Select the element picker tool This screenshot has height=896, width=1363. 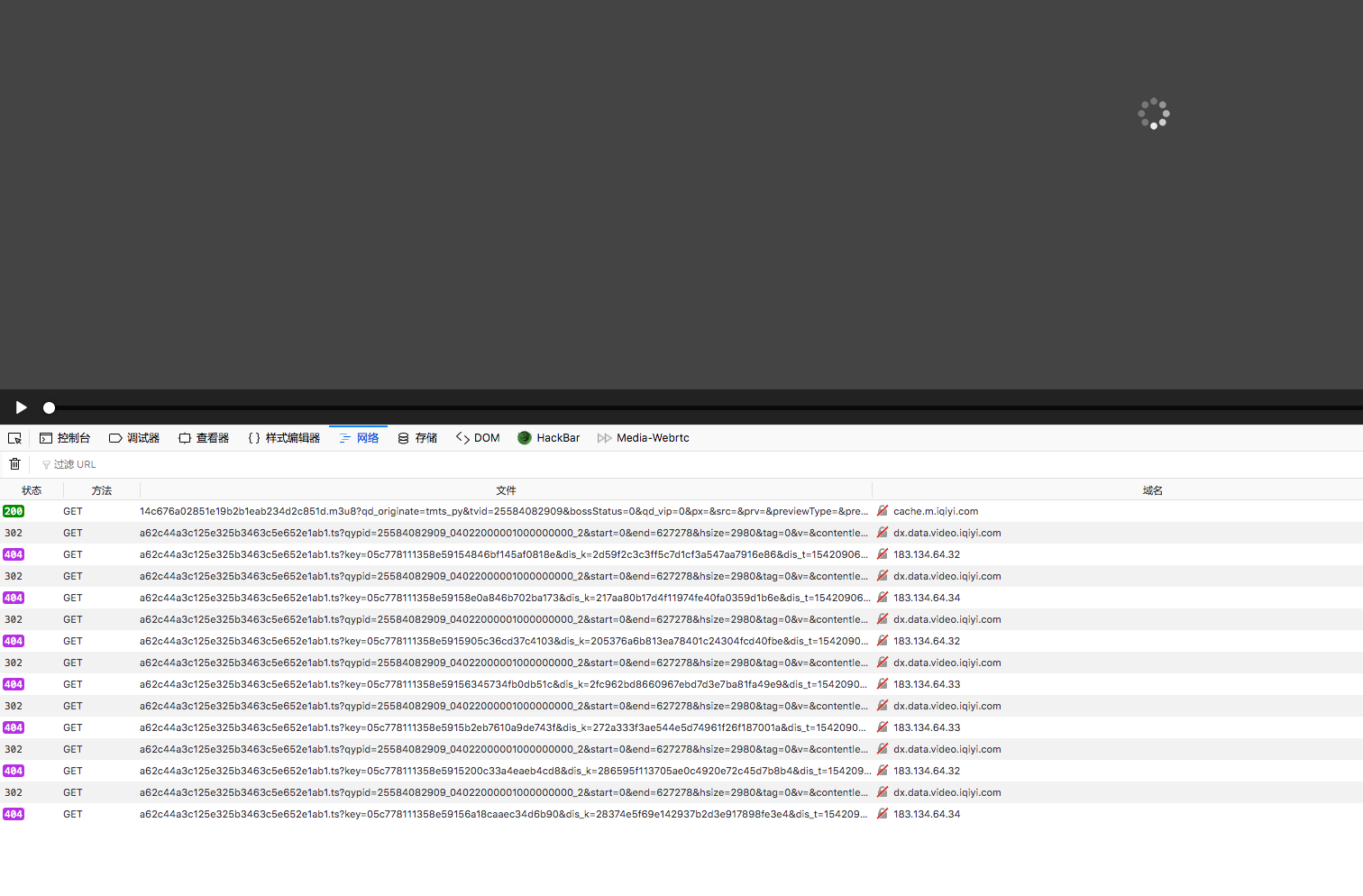pyautogui.click(x=14, y=437)
